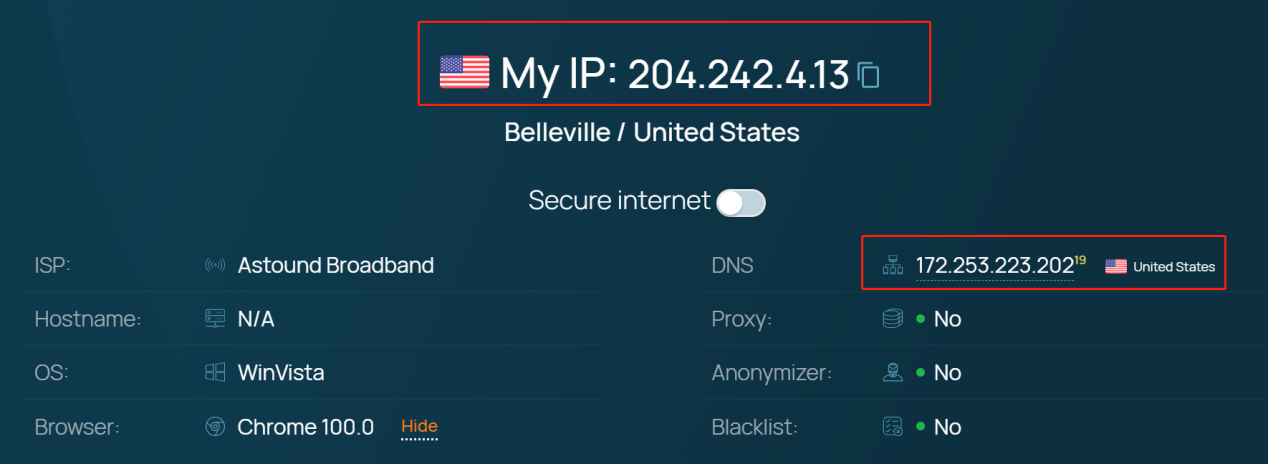Click the Windows OS icon
The image size is (1268, 464).
tap(214, 373)
